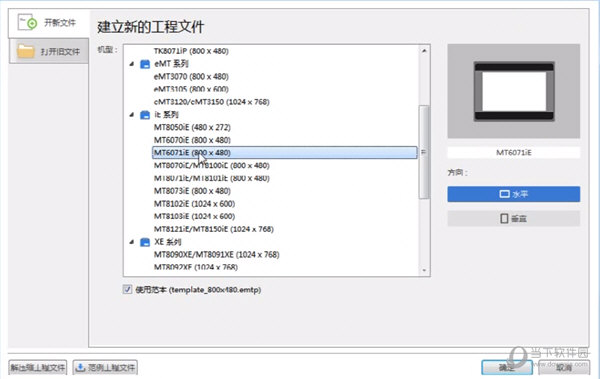Click the 范例工程文件 download button

point(105,368)
